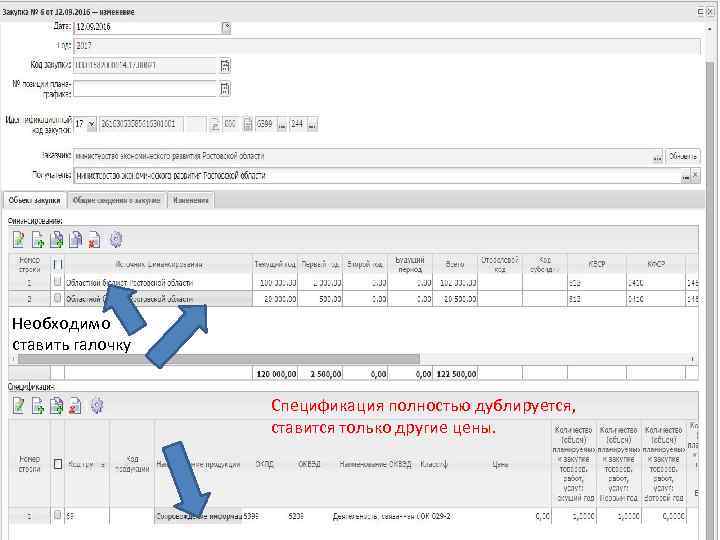Click the horizontal scrollbar thumb of Финансирование table
This screenshot has width=720, height=540.
(219, 359)
